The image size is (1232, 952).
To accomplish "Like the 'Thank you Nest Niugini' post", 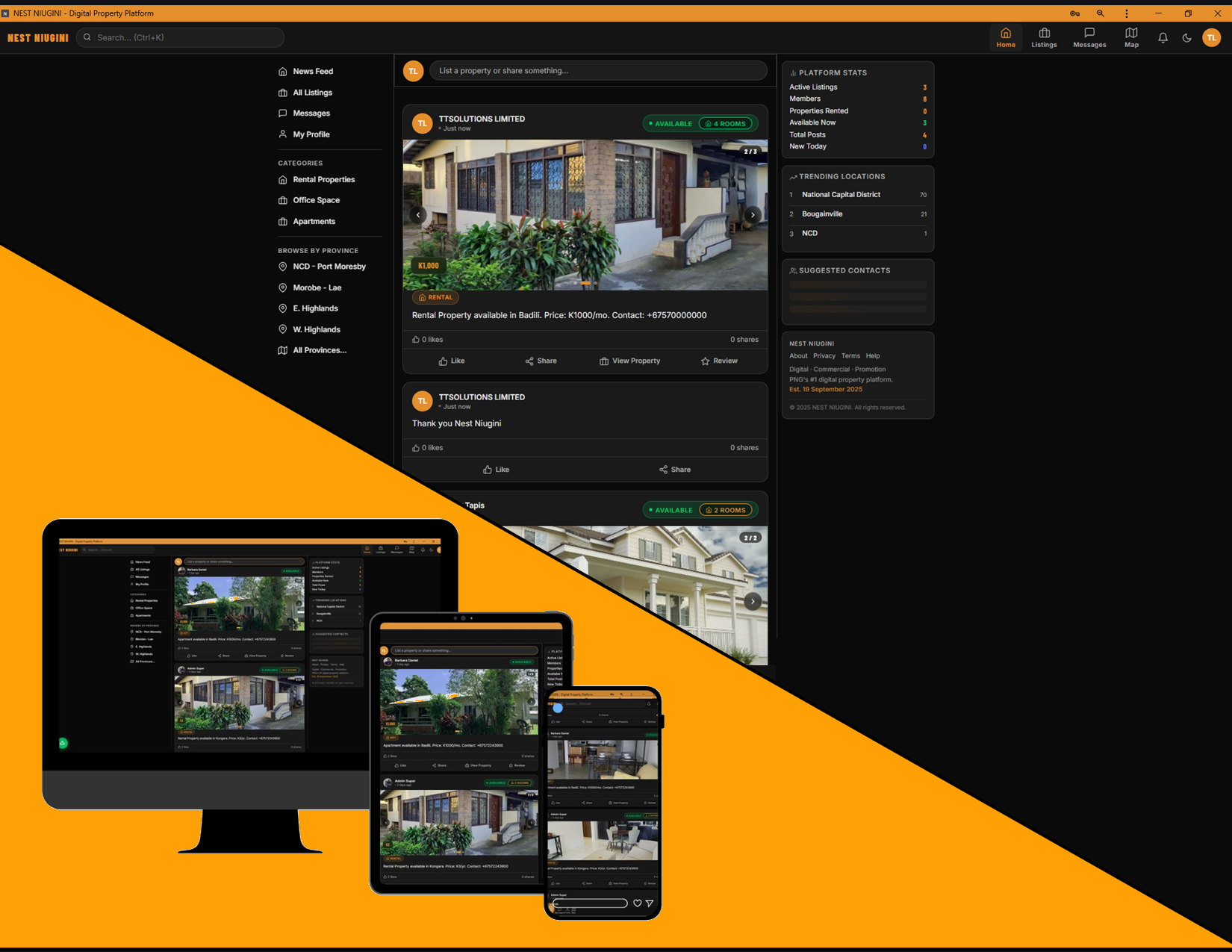I will pos(497,470).
